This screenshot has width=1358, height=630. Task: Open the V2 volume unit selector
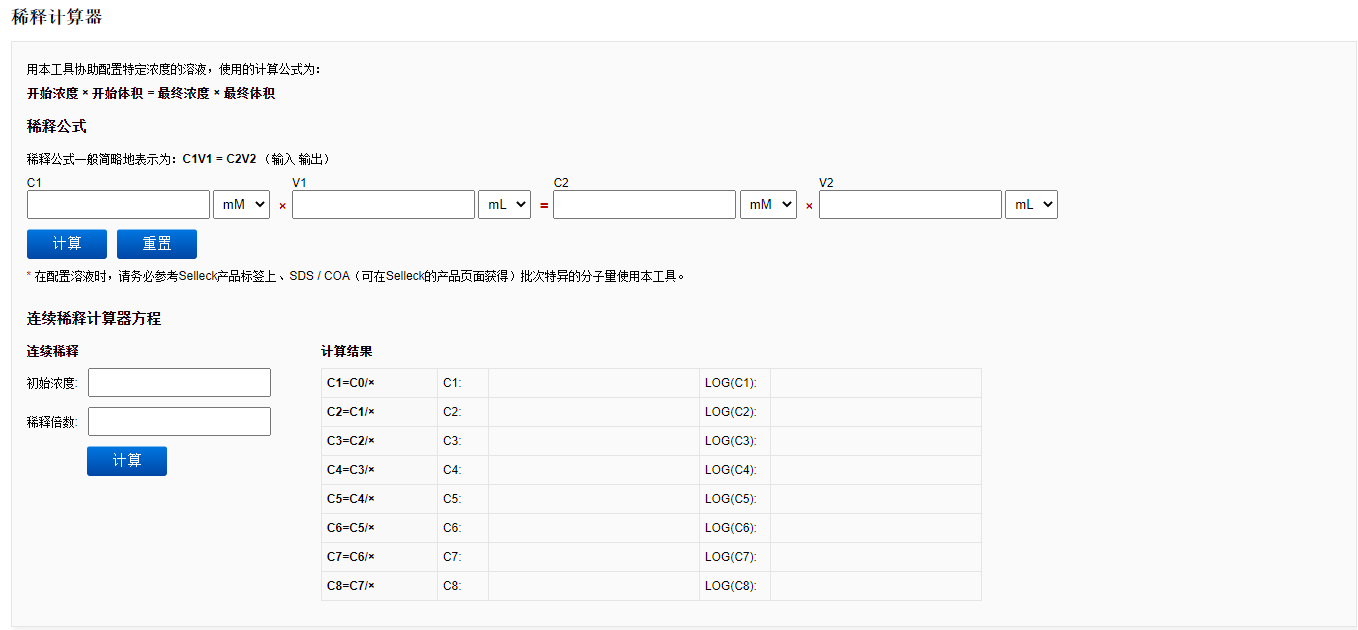click(1031, 204)
